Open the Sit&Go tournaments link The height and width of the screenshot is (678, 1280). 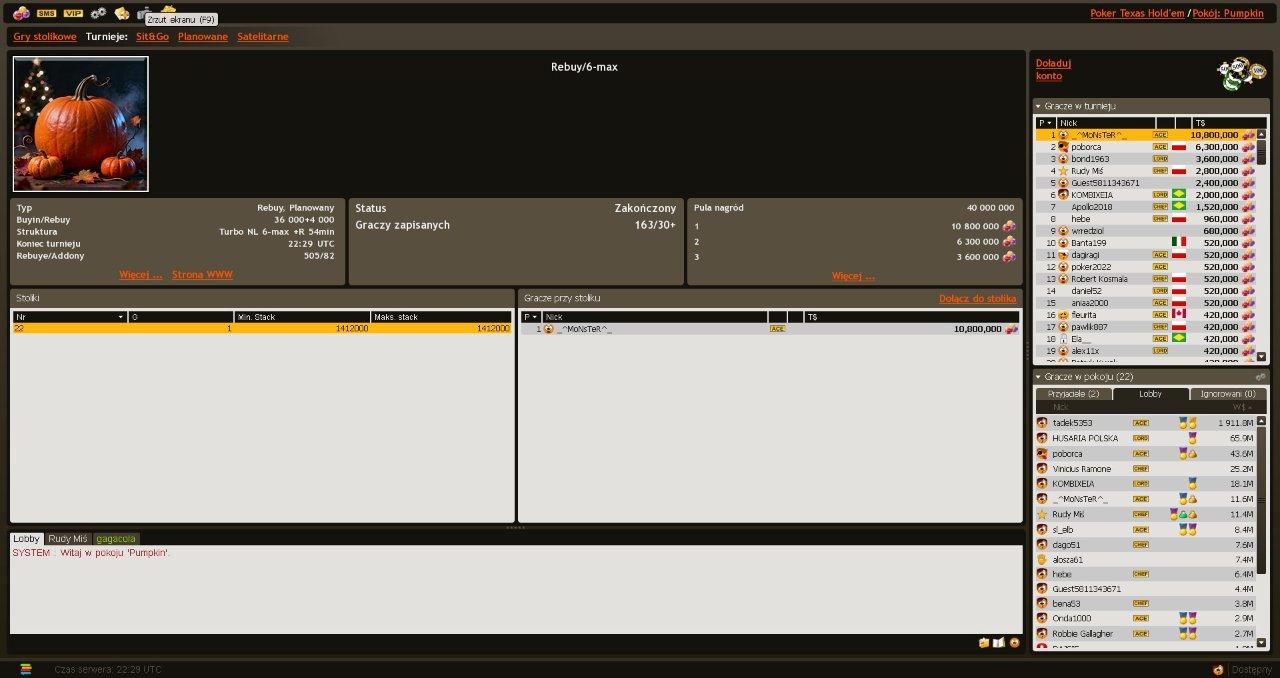tap(152, 37)
